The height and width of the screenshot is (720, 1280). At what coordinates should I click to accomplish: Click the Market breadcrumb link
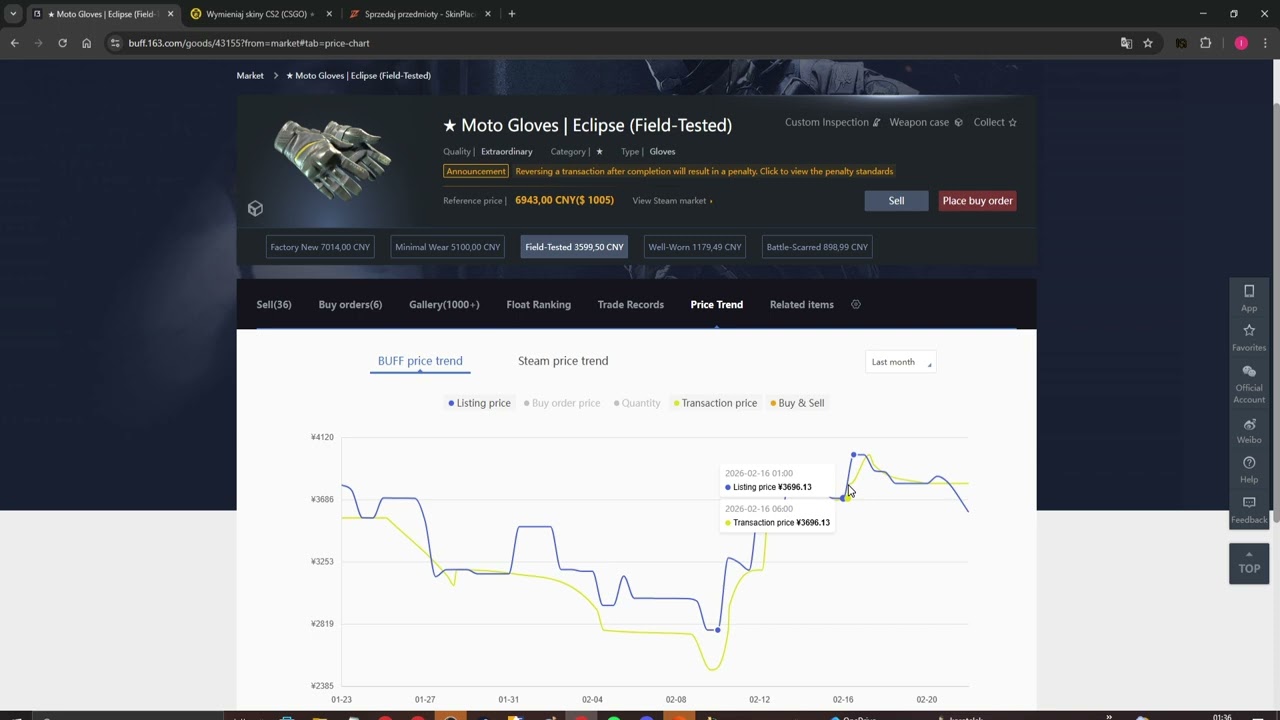click(250, 75)
